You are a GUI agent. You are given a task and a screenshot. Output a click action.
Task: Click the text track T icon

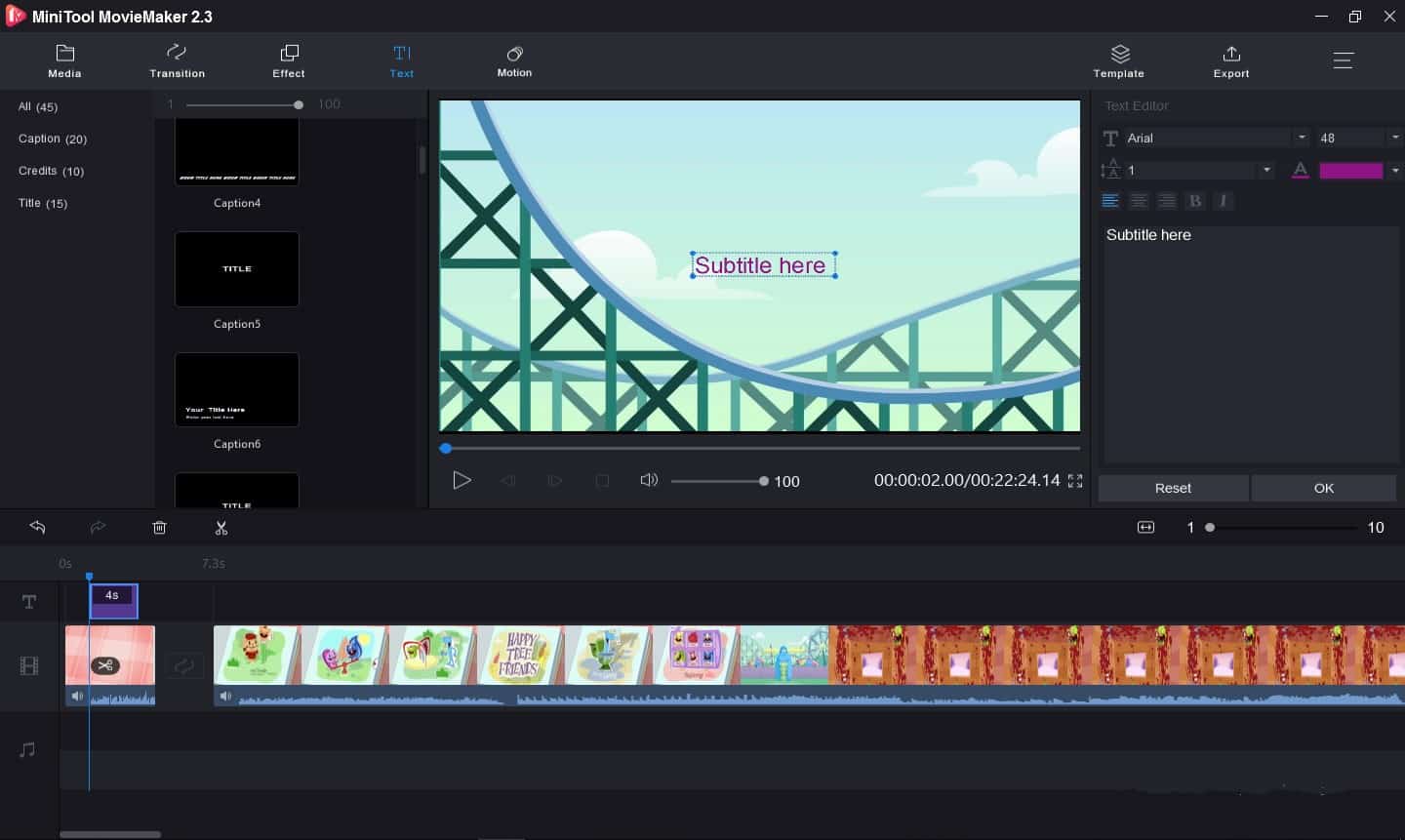(29, 602)
